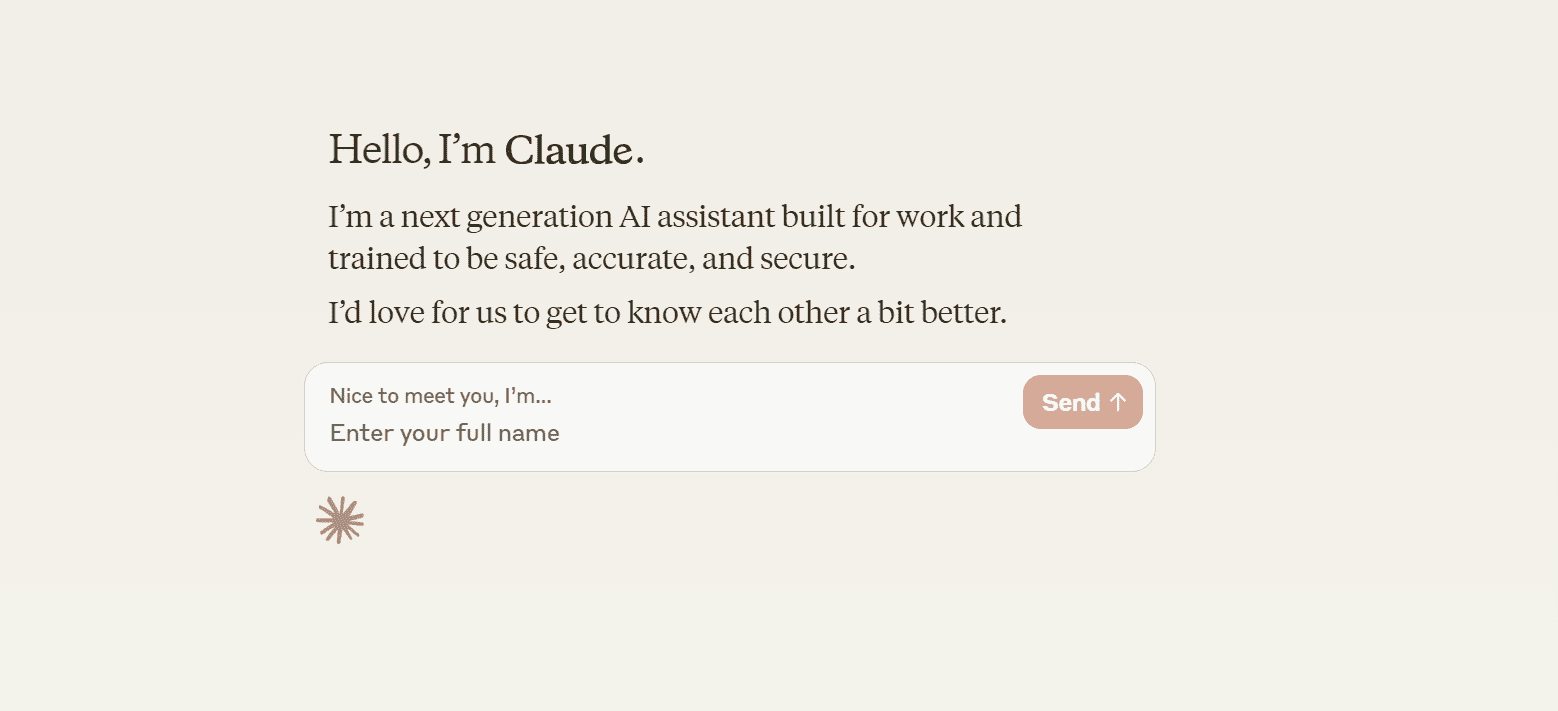1558x711 pixels.
Task: Select the bold "Claude" name in heading
Action: click(568, 150)
